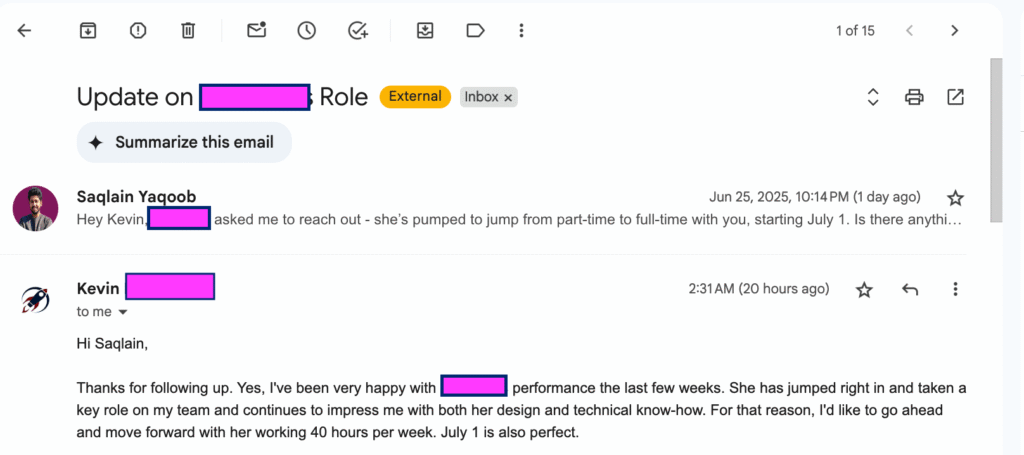Viewport: 1024px width, 455px height.
Task: Star Kevin's reply message
Action: (x=865, y=289)
